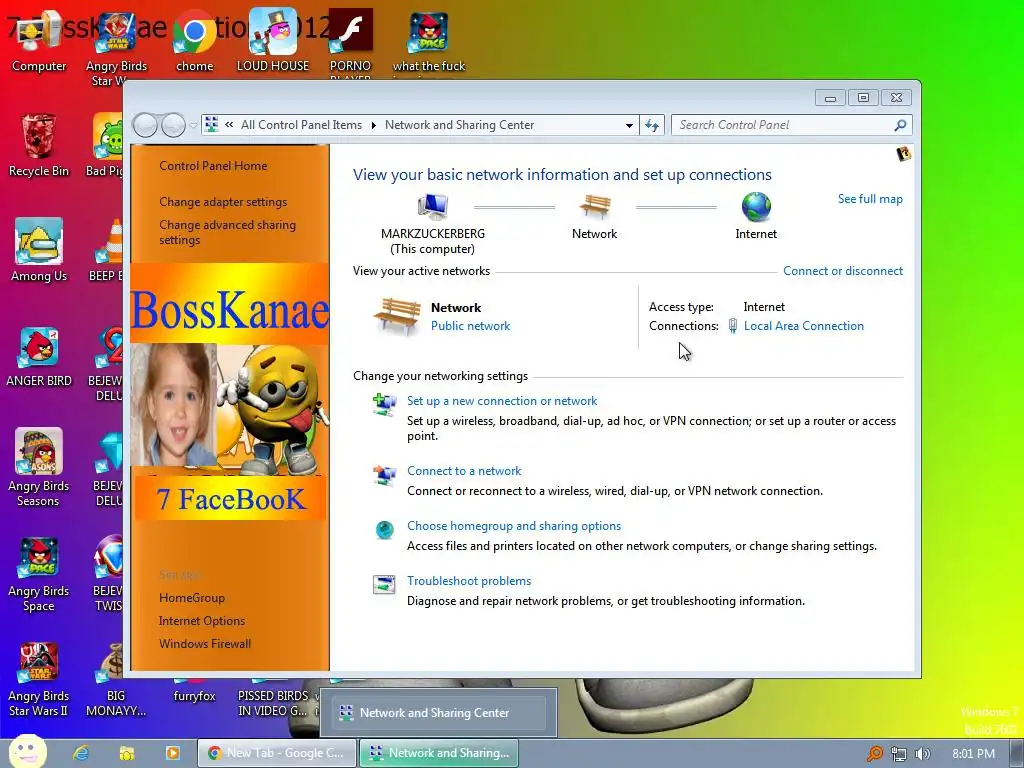Open the Start menu smiley button

click(27, 751)
